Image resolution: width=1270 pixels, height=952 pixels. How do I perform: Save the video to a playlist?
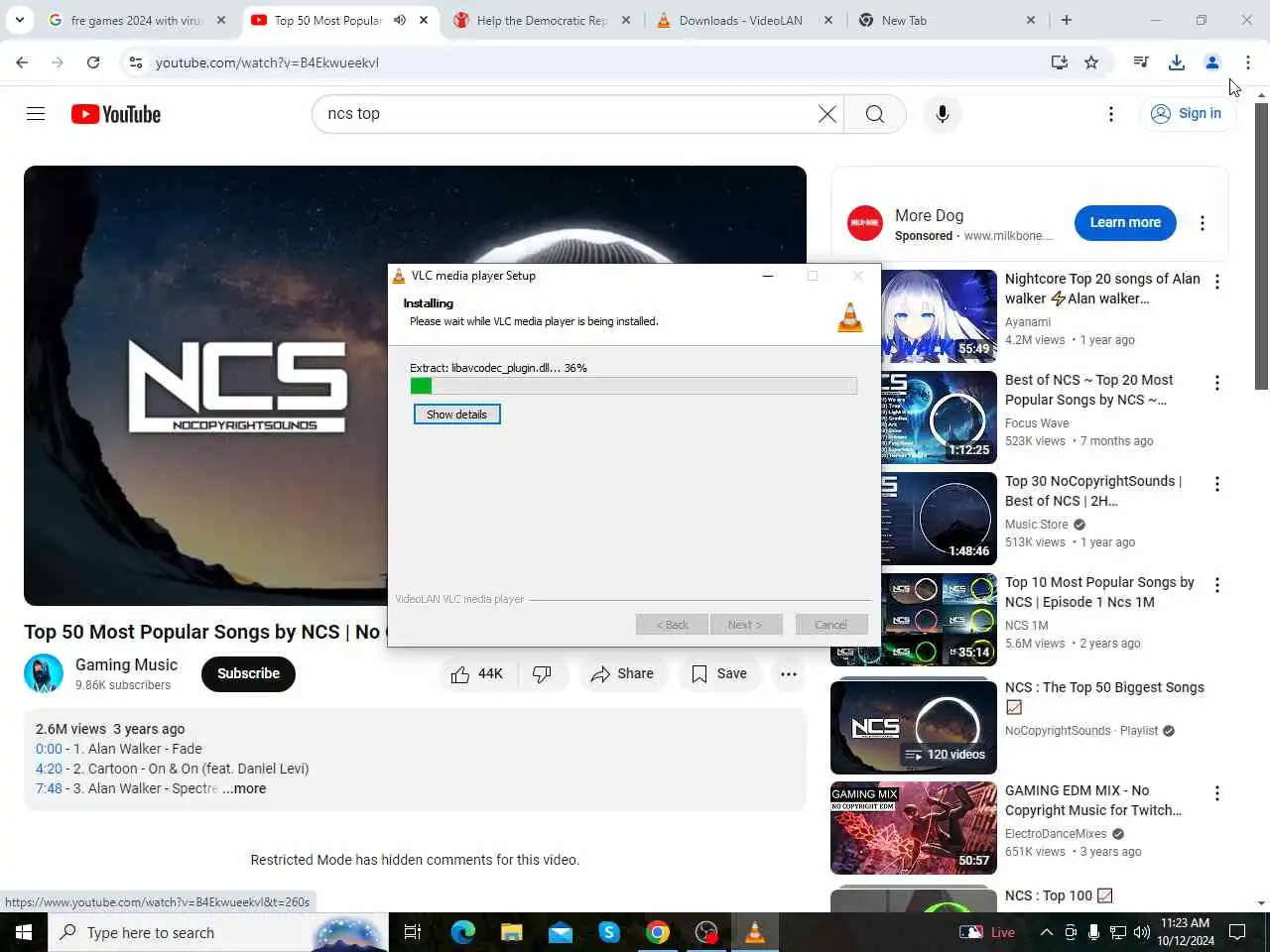[719, 674]
